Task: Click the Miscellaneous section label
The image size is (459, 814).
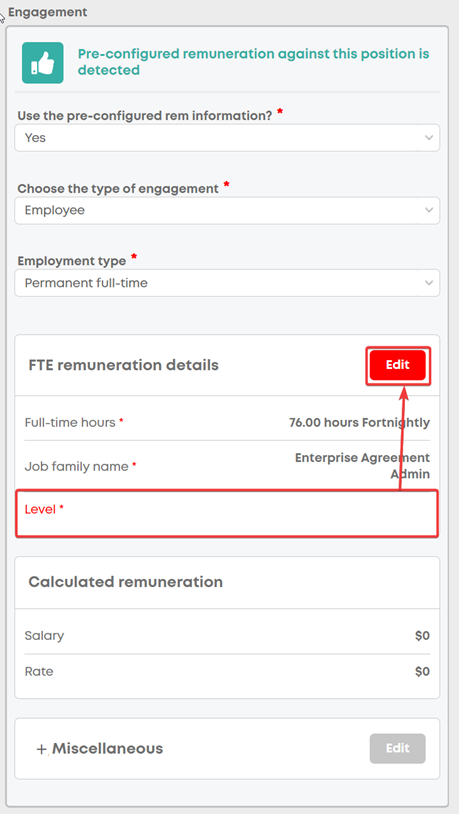Action: pos(107,749)
